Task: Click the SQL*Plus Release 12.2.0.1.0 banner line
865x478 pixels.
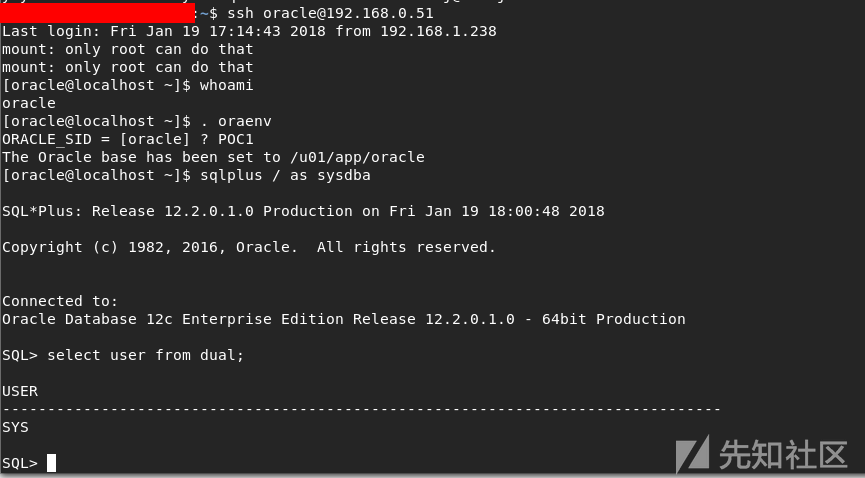Action: (303, 212)
